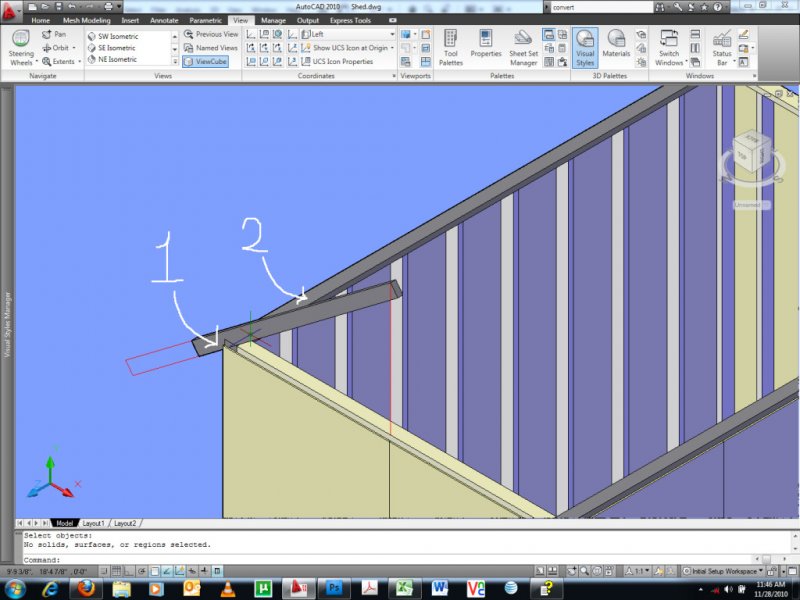
Task: Click the Model tab
Action: 64,523
